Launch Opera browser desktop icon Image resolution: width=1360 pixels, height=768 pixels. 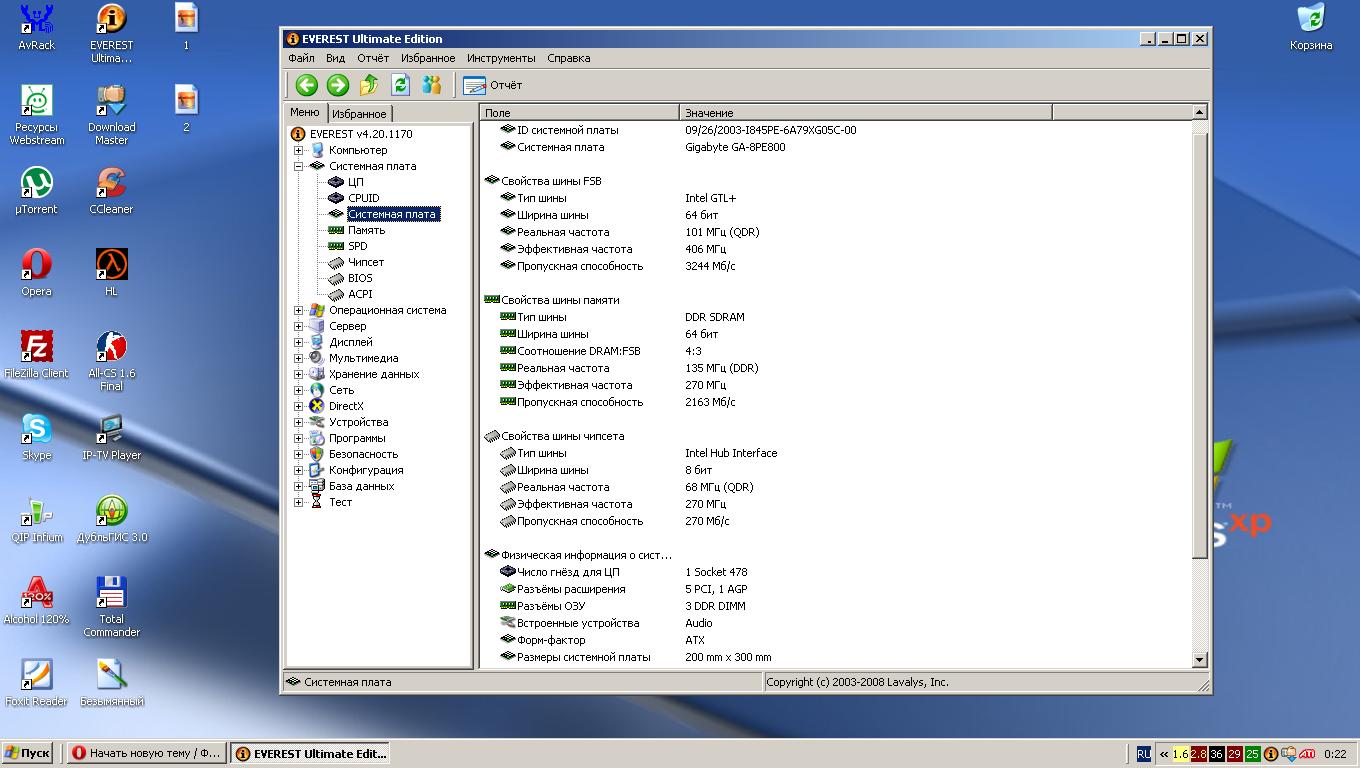pyautogui.click(x=37, y=273)
